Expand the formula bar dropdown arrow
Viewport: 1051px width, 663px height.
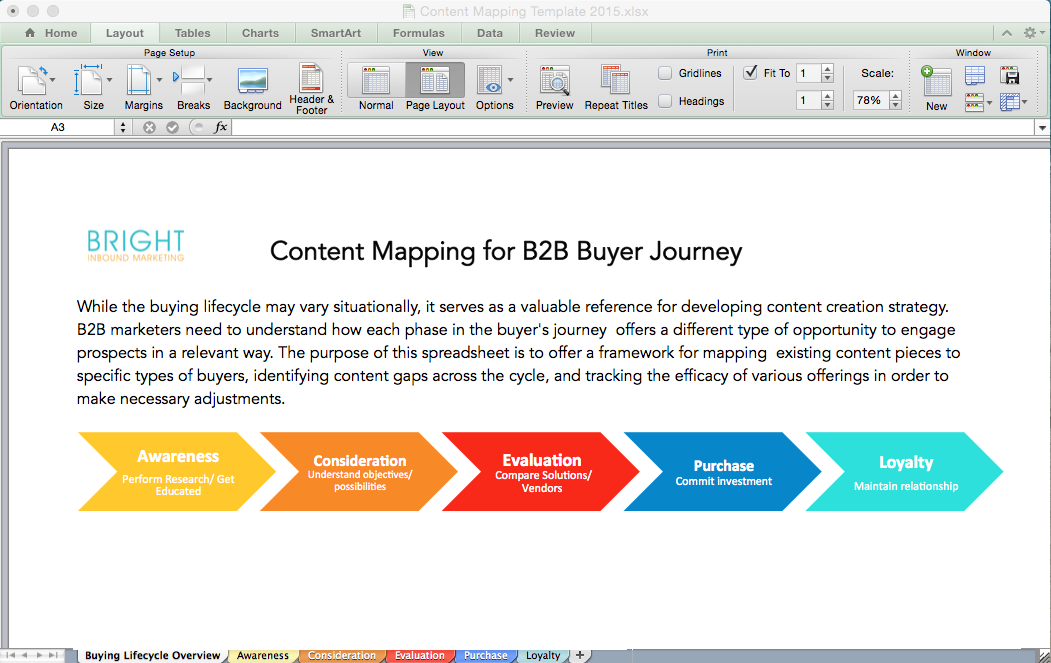[x=1042, y=127]
